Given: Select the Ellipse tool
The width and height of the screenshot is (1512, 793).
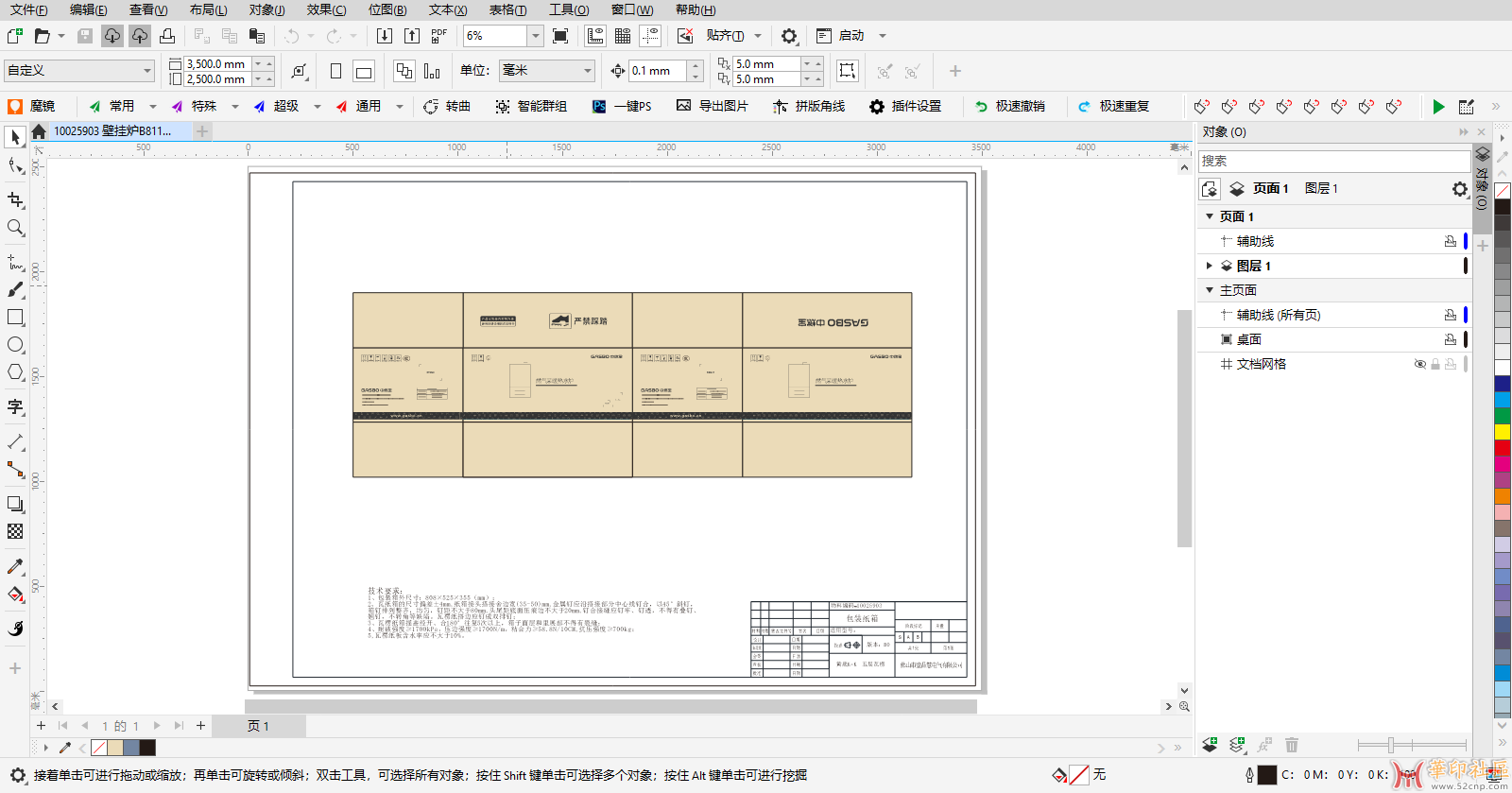Looking at the screenshot, I should [x=15, y=345].
